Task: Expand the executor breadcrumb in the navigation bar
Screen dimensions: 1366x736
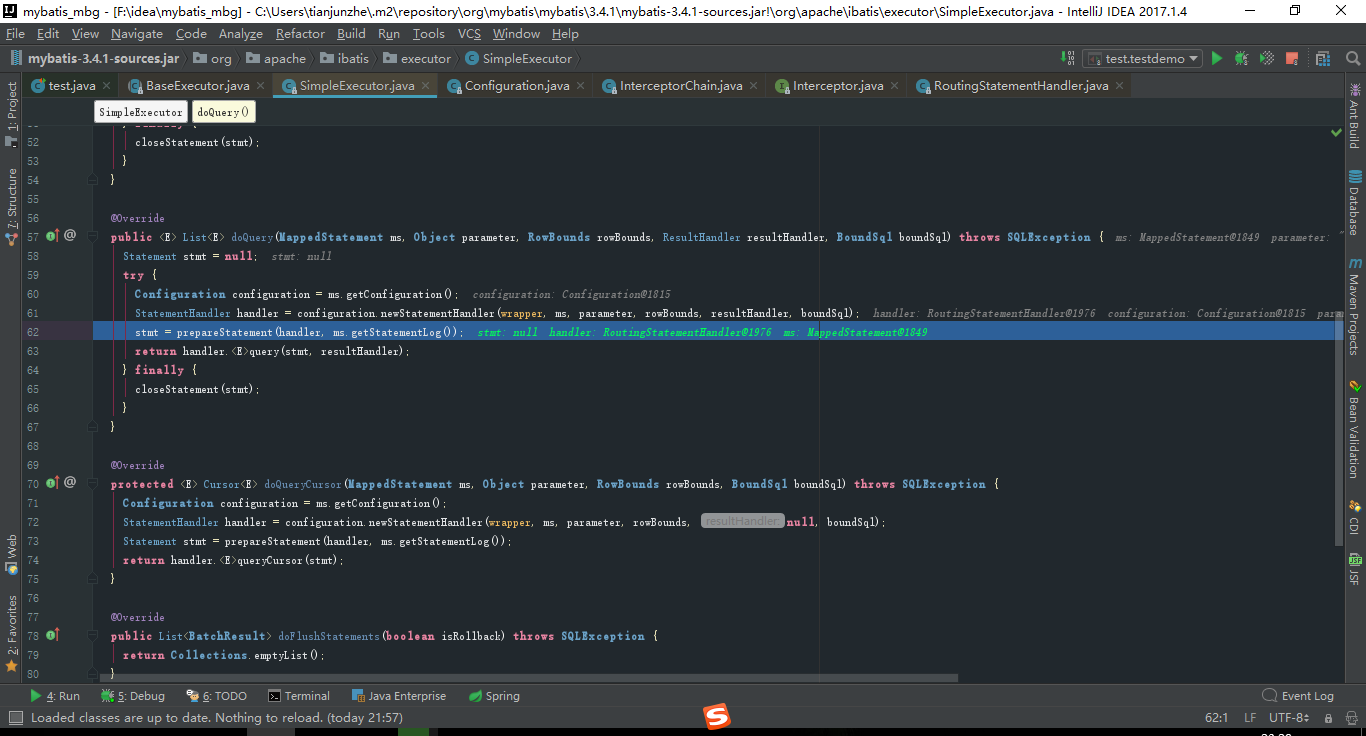Action: click(418, 58)
